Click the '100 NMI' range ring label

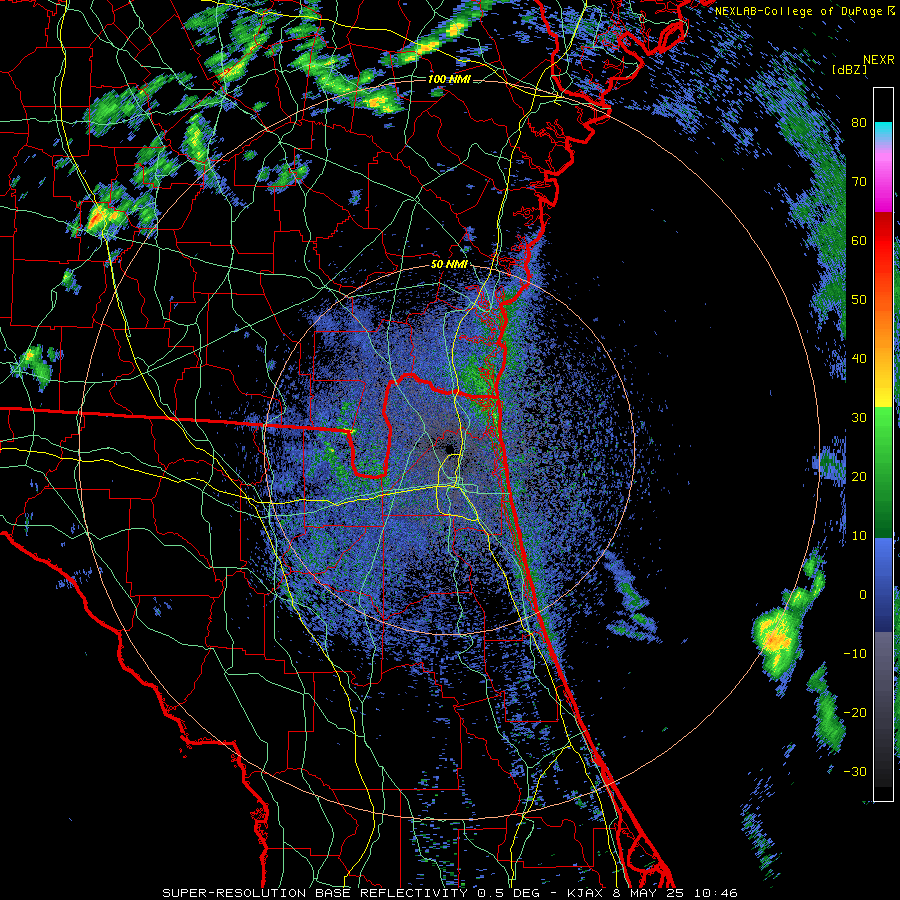(449, 79)
